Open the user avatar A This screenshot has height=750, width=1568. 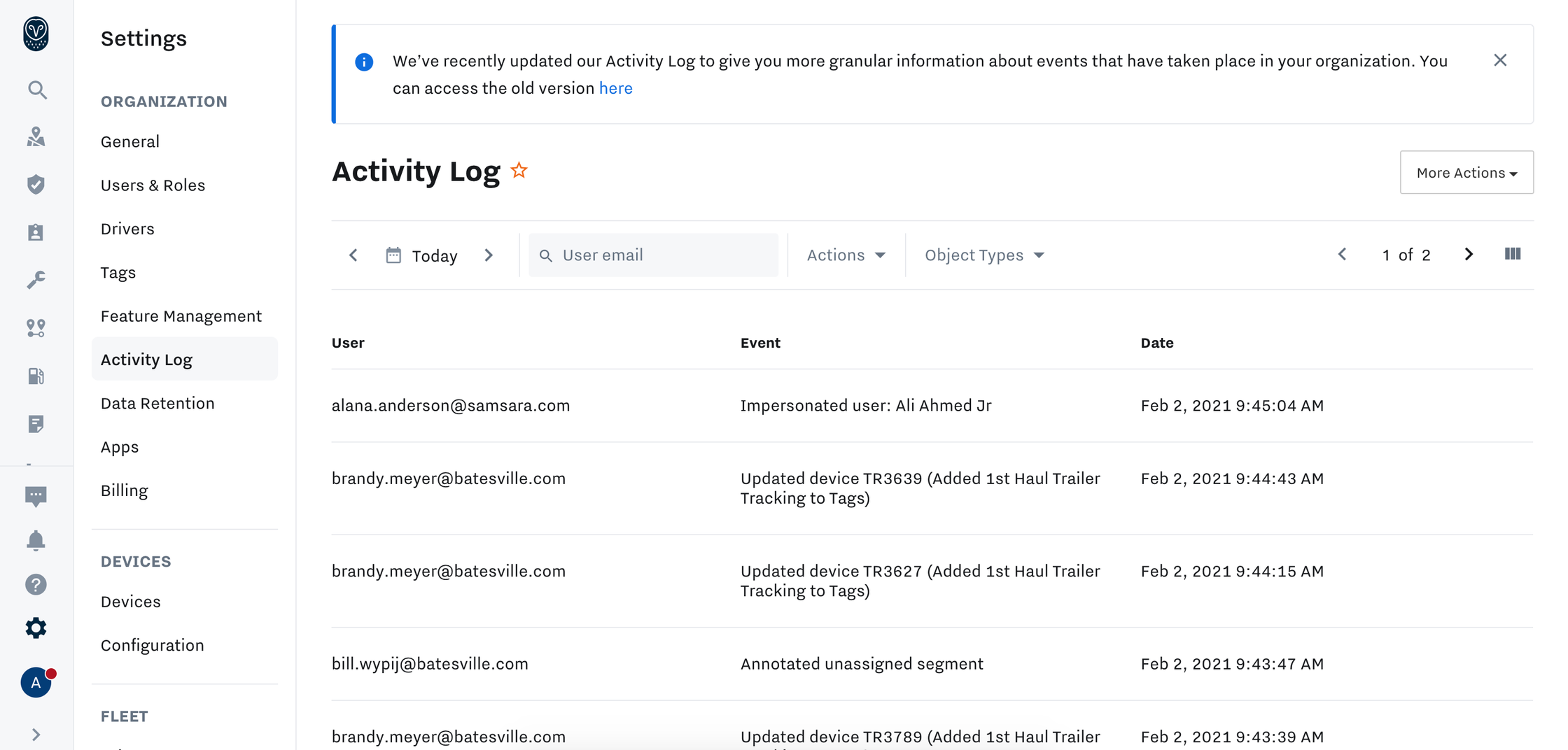pyautogui.click(x=36, y=682)
